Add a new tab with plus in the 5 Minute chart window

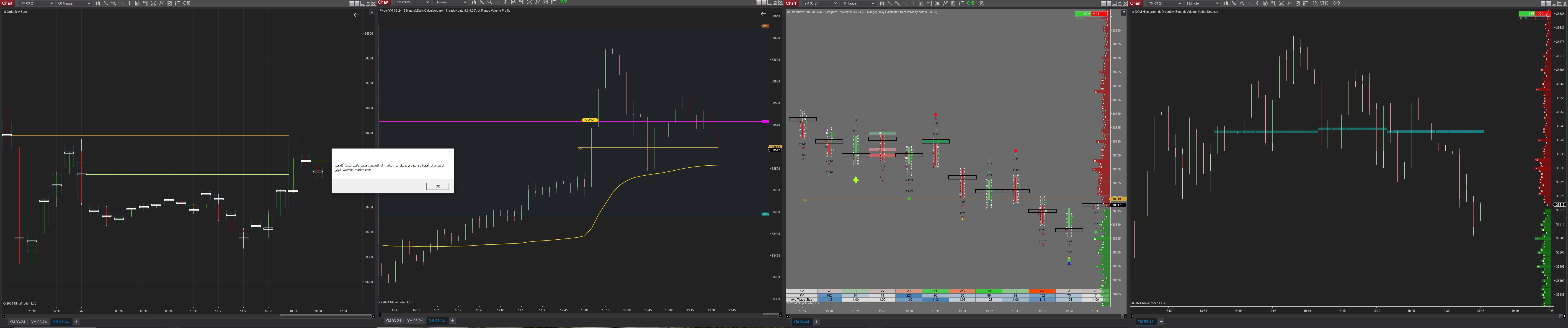pyautogui.click(x=452, y=321)
